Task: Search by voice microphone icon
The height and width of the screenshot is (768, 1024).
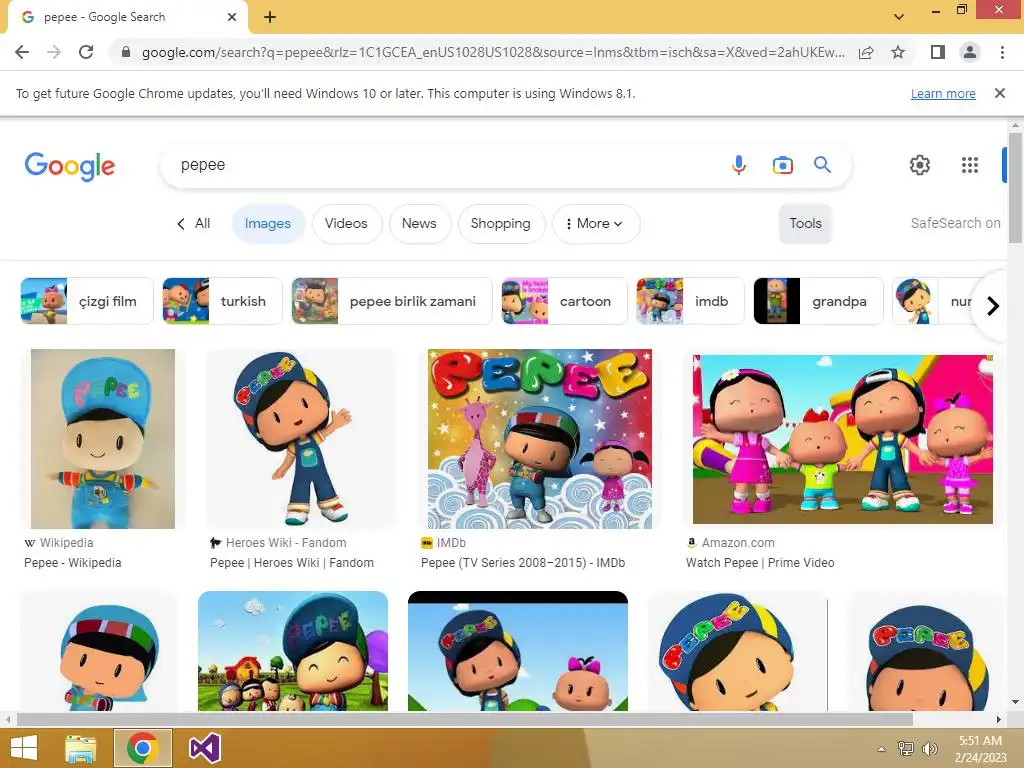Action: pyautogui.click(x=739, y=165)
